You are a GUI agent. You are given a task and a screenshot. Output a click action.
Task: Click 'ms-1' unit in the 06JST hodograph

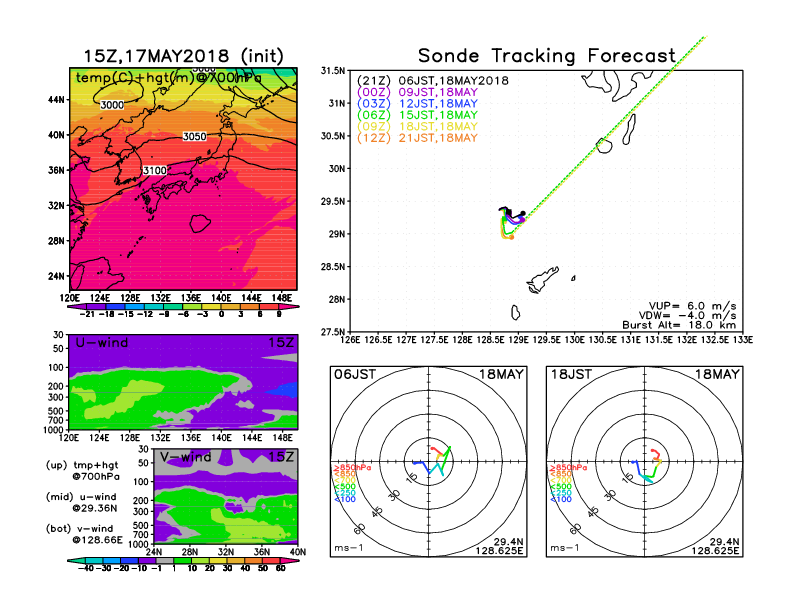click(x=349, y=548)
